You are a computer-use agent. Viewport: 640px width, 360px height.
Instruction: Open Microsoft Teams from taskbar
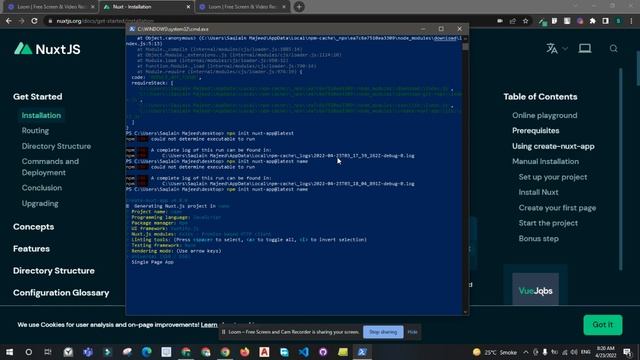tap(88, 352)
